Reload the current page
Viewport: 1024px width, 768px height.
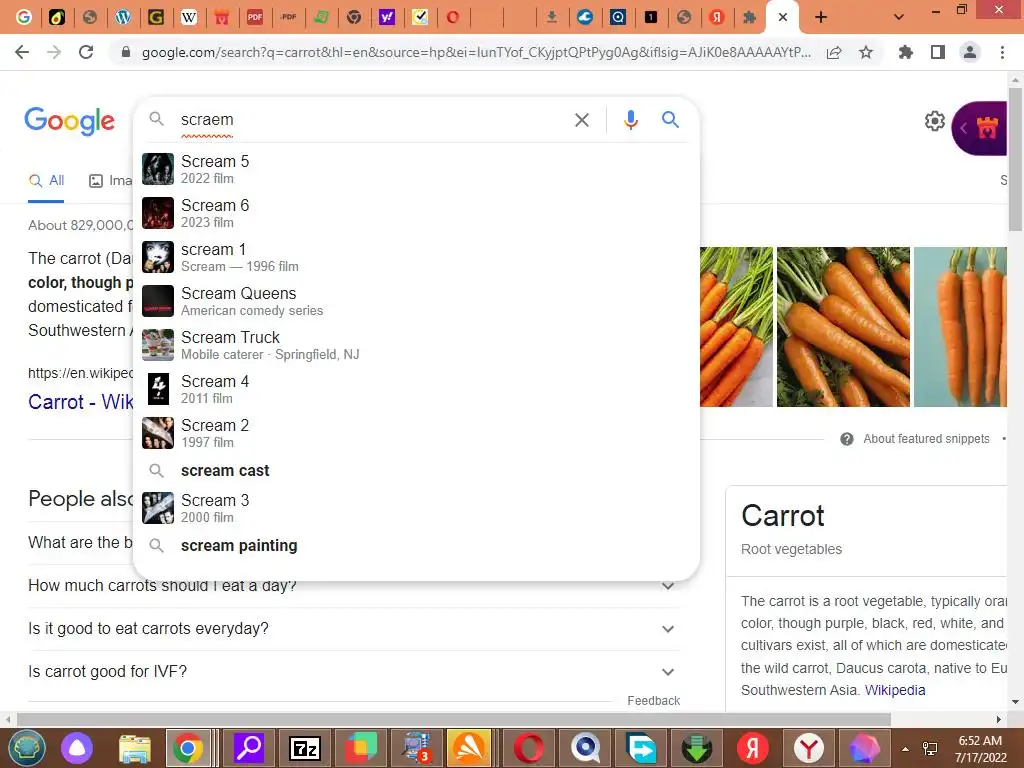pos(86,52)
